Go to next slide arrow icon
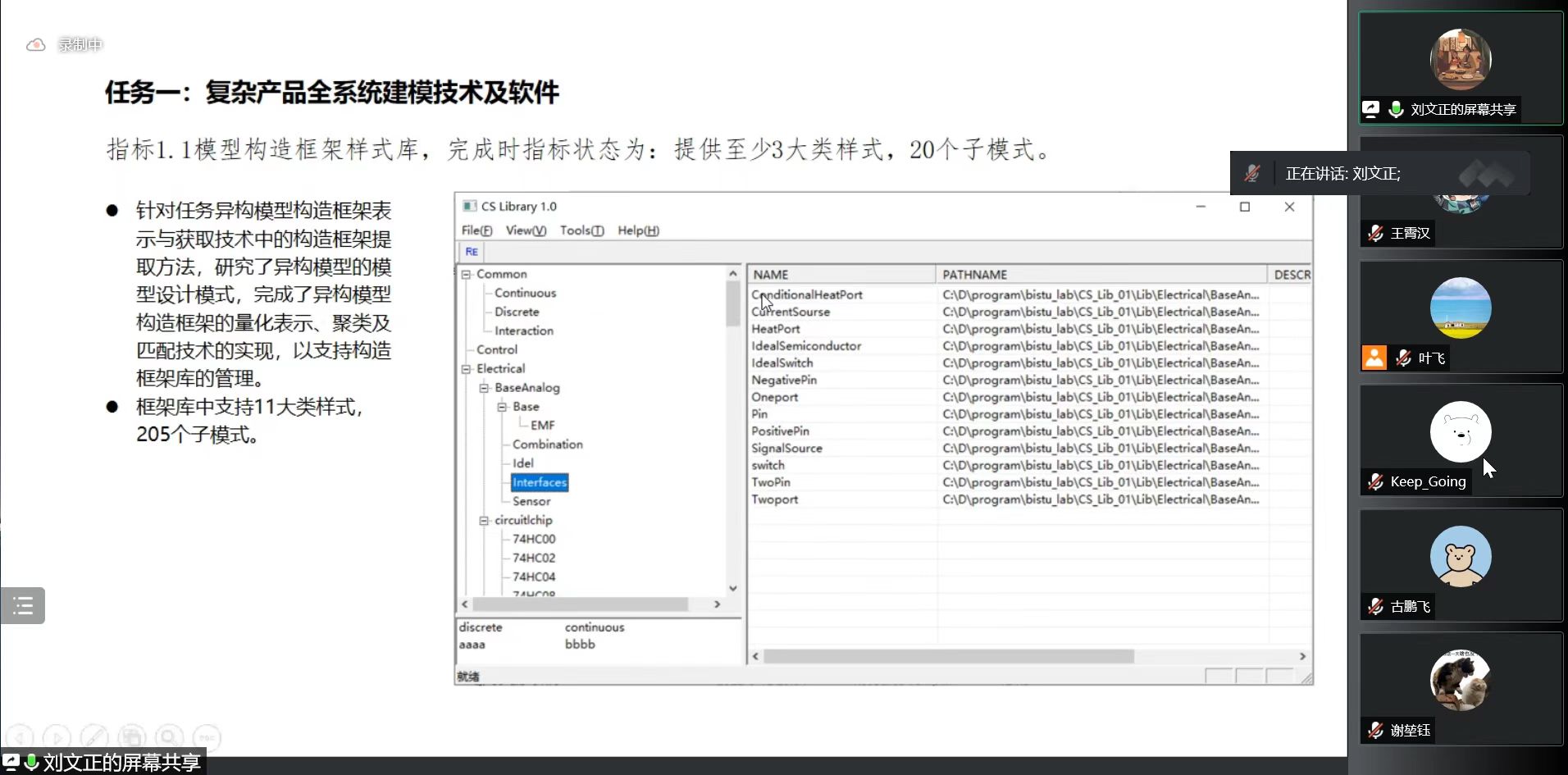Screen dimensions: 1568x775 pyautogui.click(x=57, y=737)
